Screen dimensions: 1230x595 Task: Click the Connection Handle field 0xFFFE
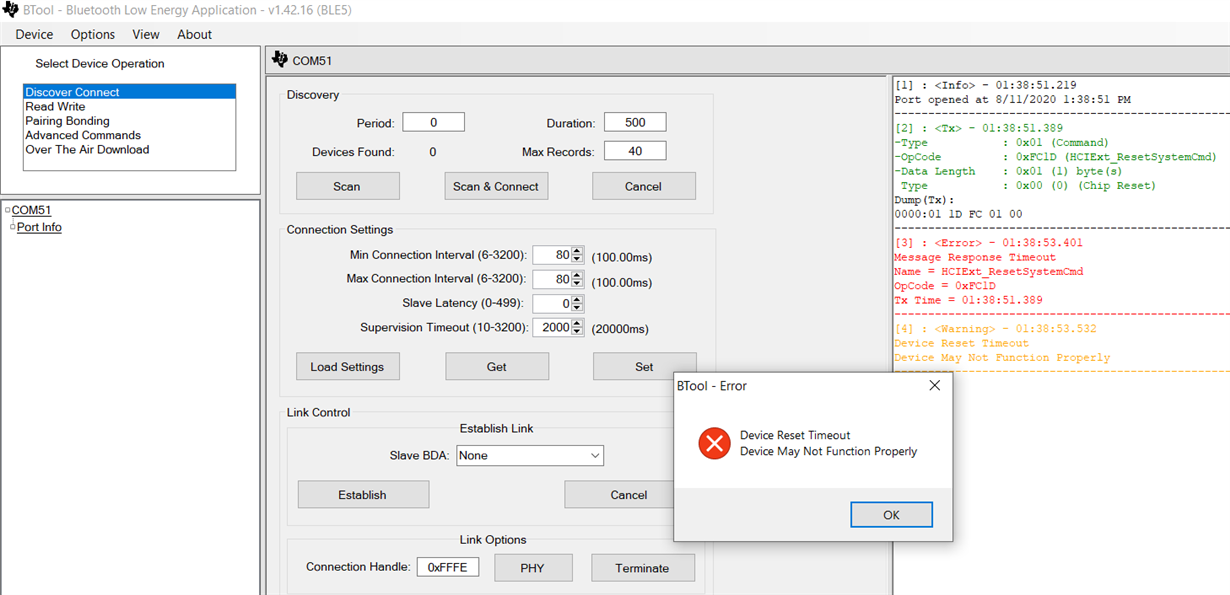448,567
